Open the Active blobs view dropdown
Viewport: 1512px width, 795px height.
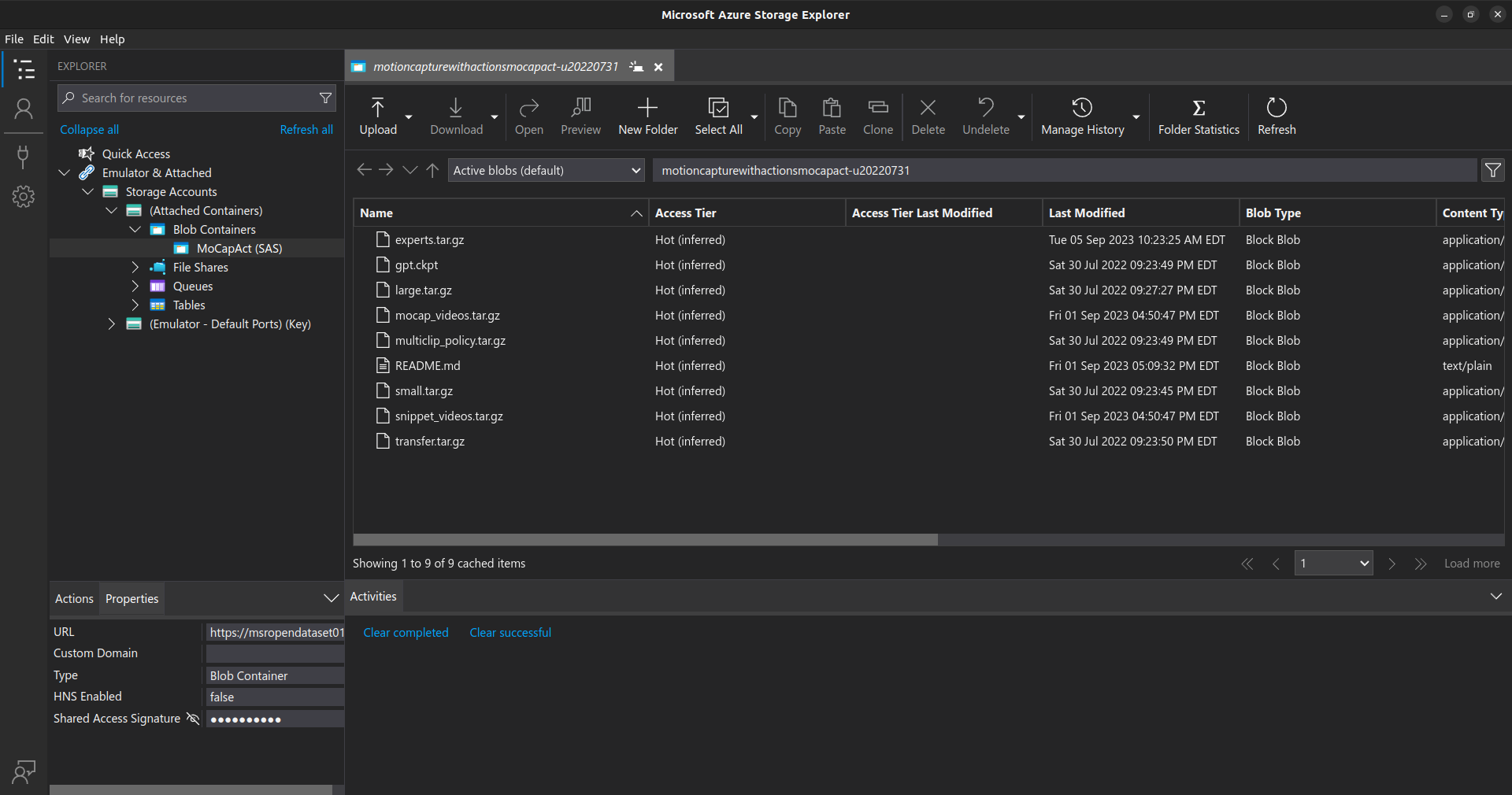(x=547, y=170)
